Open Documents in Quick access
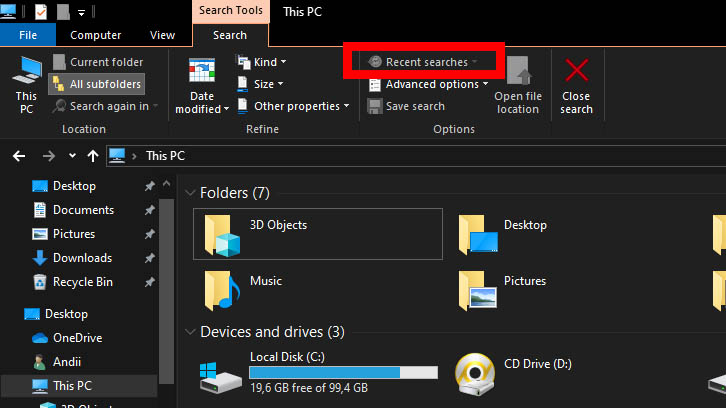The width and height of the screenshot is (726, 408). click(x=83, y=210)
